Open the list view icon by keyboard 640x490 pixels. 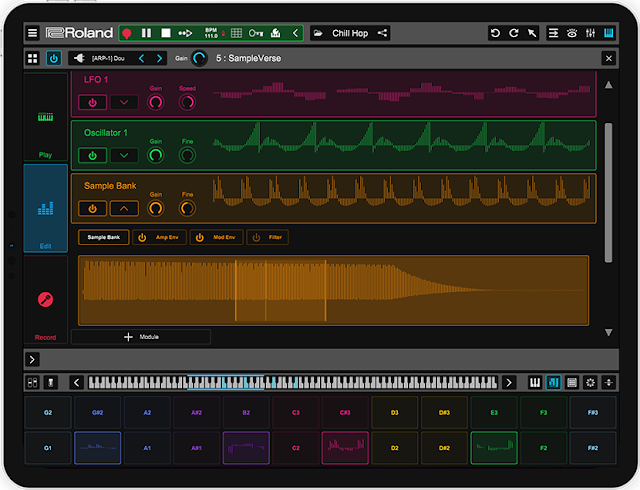[x=572, y=383]
